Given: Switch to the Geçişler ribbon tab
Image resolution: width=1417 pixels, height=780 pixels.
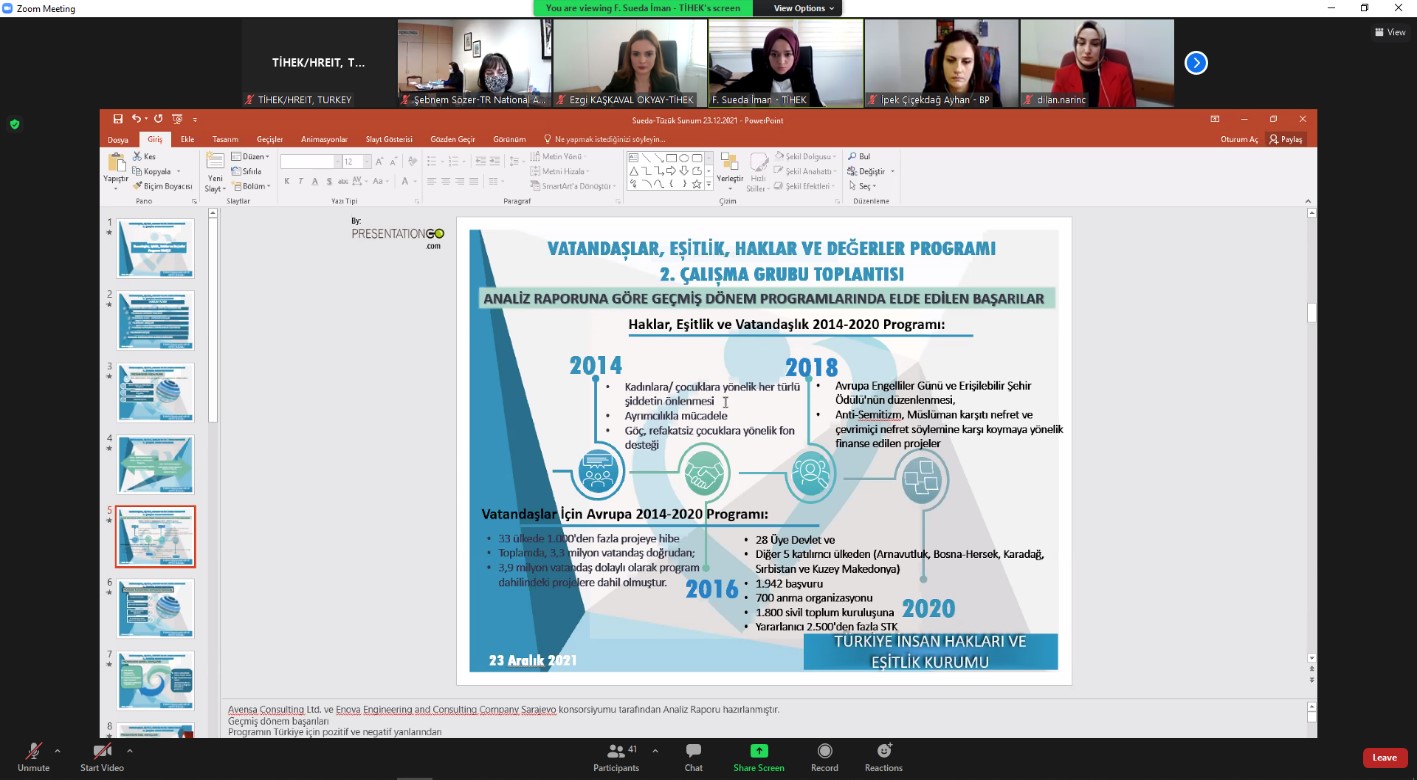Looking at the screenshot, I should 270,139.
